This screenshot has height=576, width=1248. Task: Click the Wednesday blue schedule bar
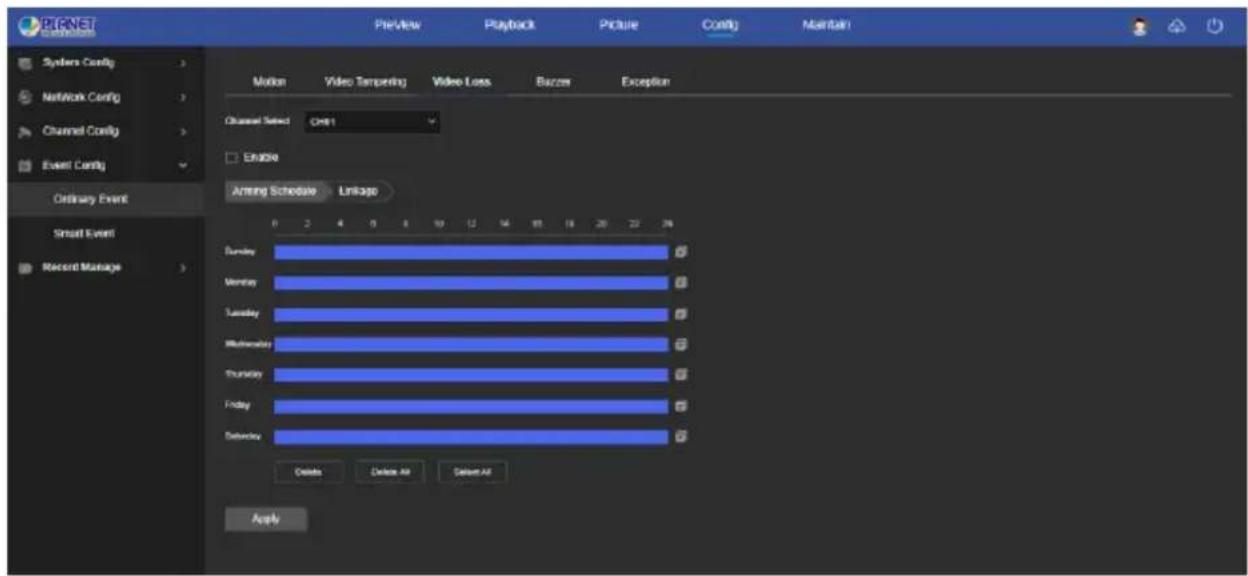tap(471, 345)
